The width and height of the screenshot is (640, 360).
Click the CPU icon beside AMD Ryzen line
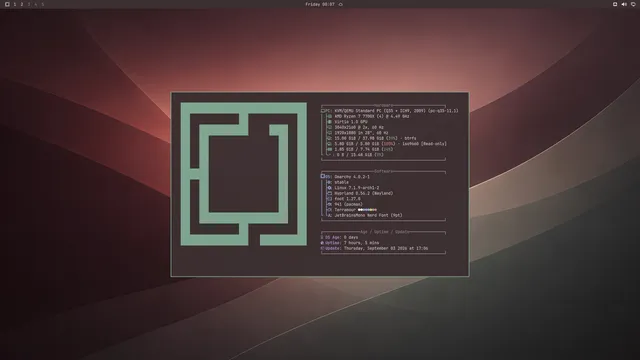coord(329,116)
